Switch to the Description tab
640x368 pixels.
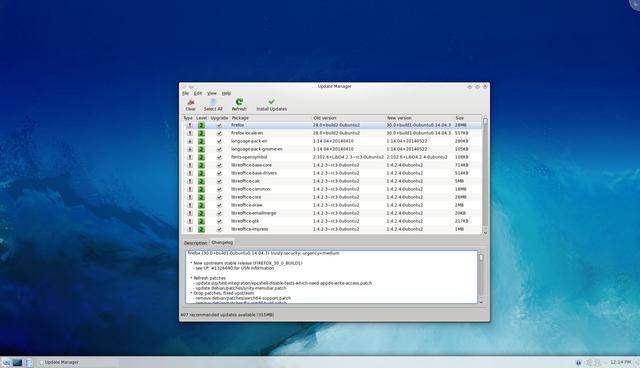pyautogui.click(x=196, y=243)
